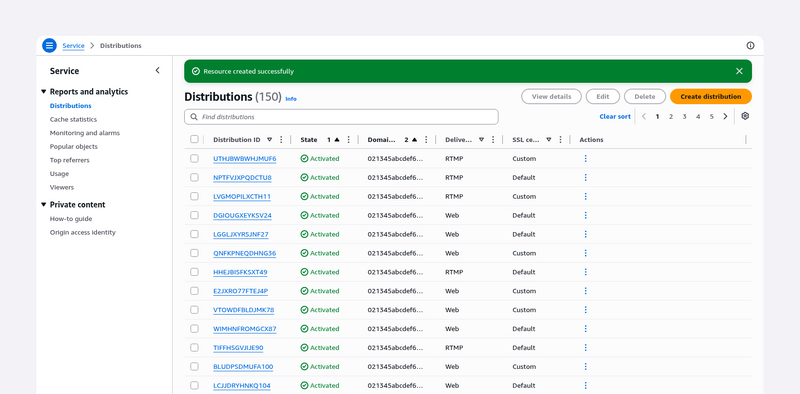Open Cache statistics in sidebar
This screenshot has width=800, height=394.
coord(73,119)
